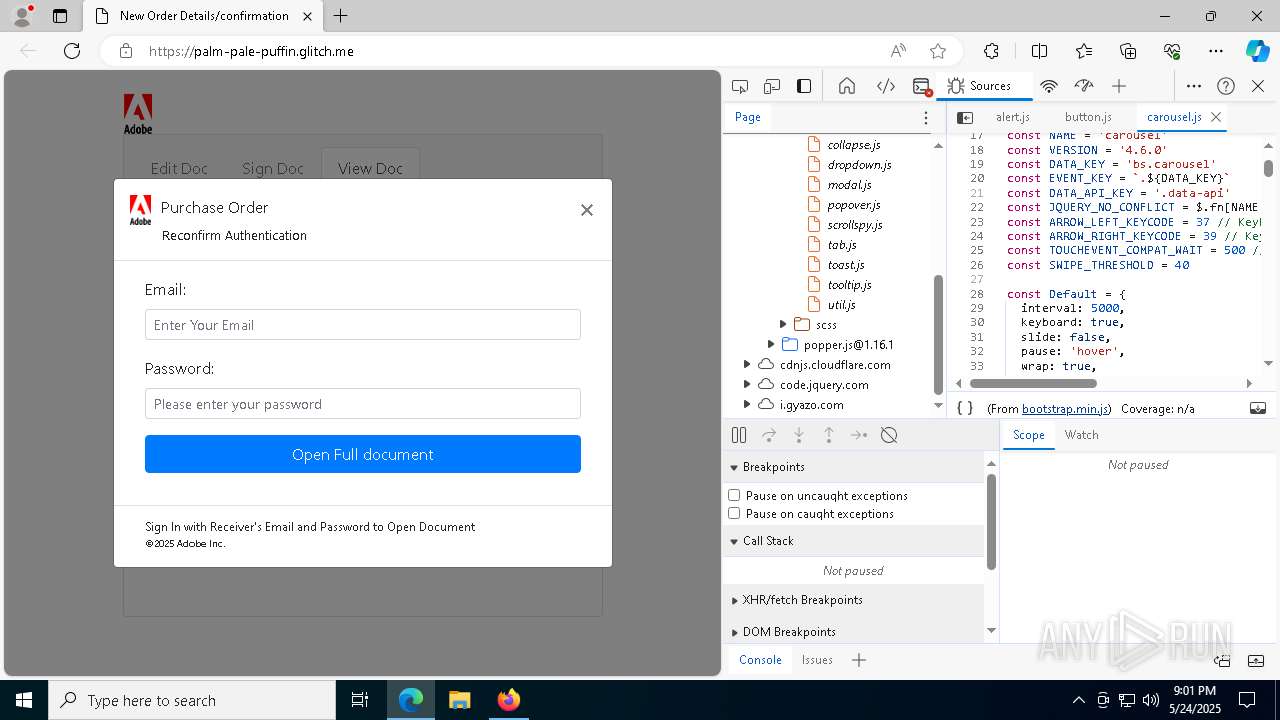The height and width of the screenshot is (720, 1280).
Task: Click the Deactivate breakpoints icon
Action: click(x=889, y=435)
